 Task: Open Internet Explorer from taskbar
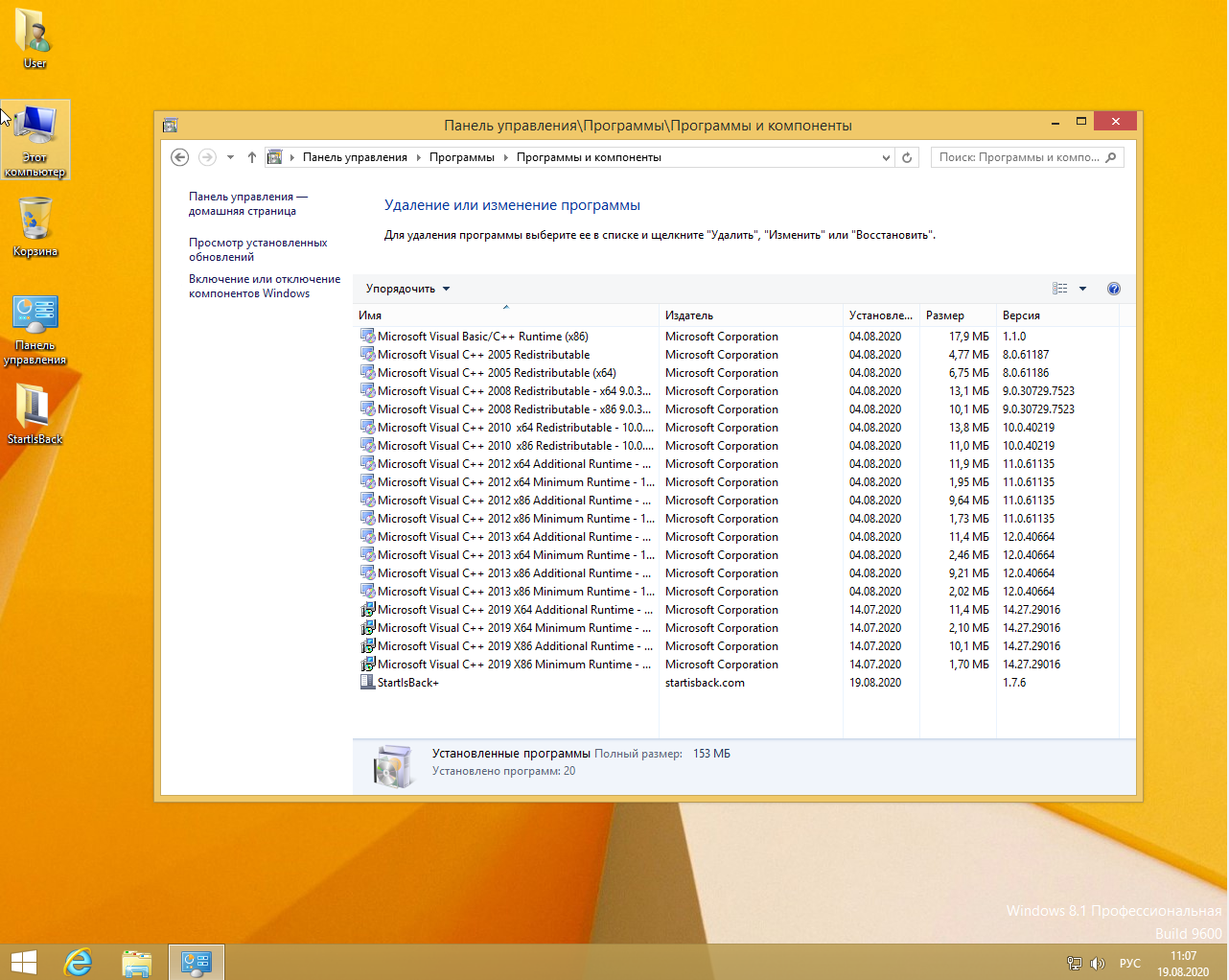point(78,962)
